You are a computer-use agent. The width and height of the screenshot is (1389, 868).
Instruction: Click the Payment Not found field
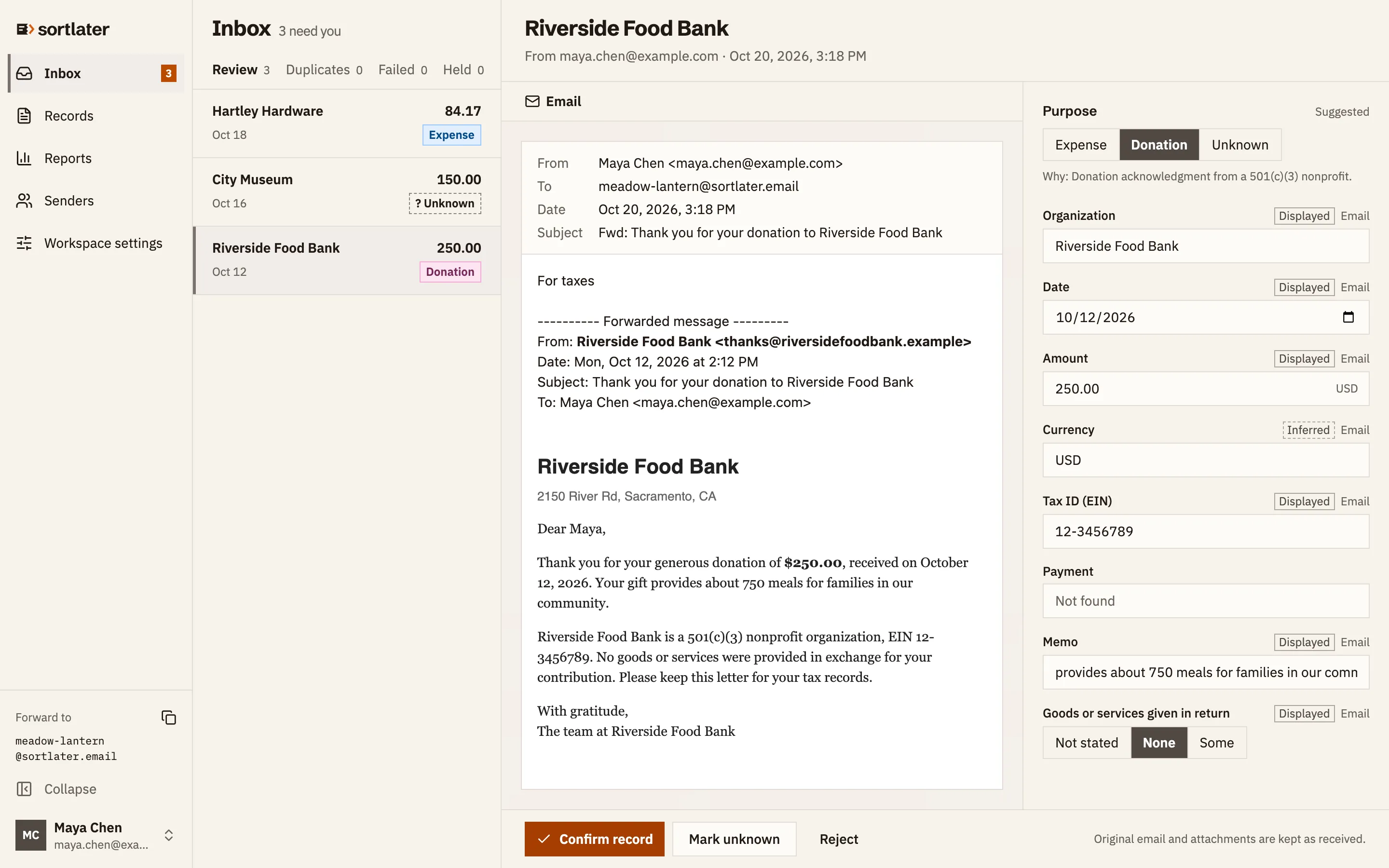coord(1205,601)
